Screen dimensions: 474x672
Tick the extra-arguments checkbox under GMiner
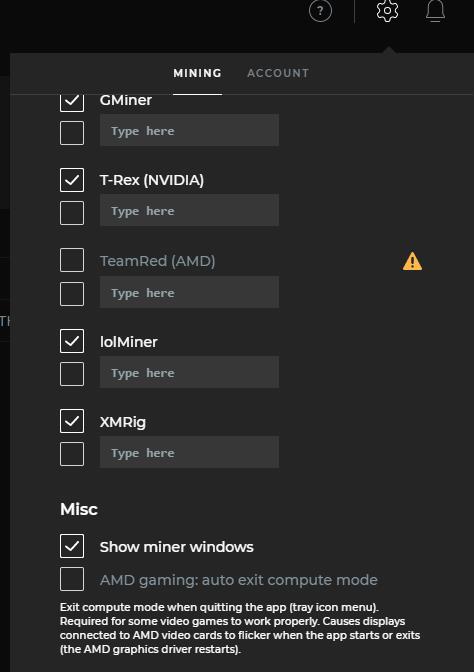coord(72,133)
